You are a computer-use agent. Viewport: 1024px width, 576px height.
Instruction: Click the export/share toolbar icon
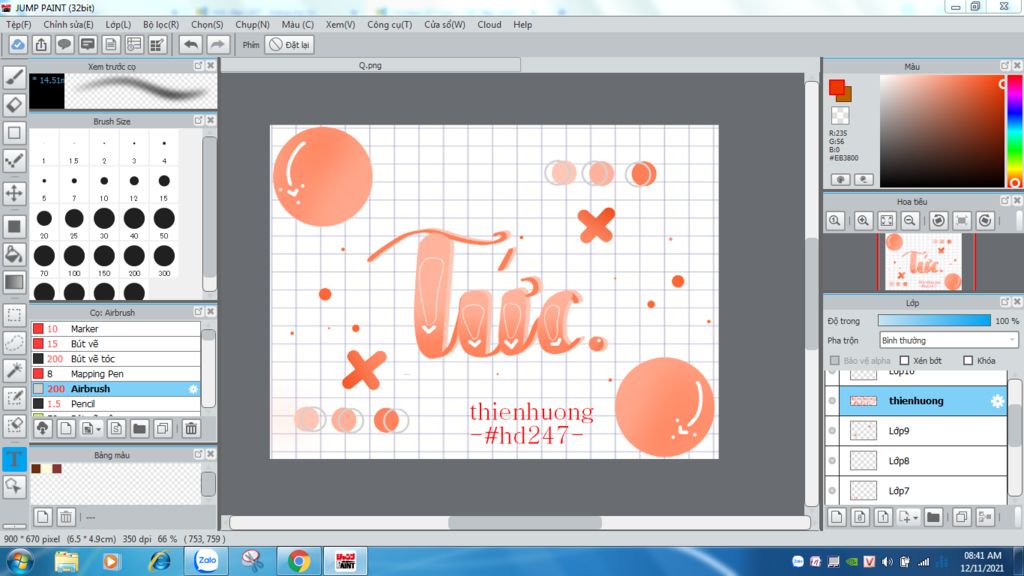point(41,44)
